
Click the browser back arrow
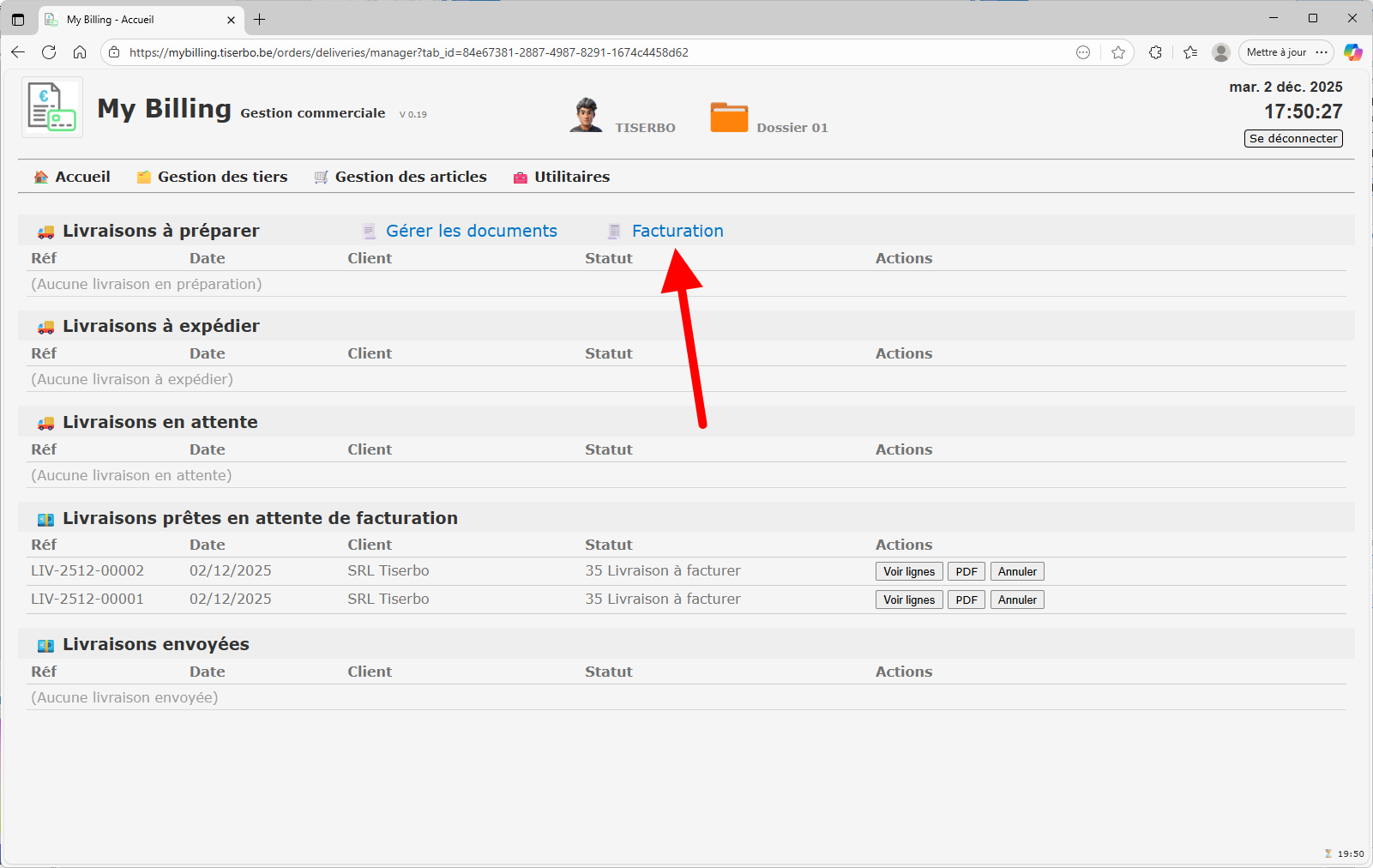coord(18,52)
